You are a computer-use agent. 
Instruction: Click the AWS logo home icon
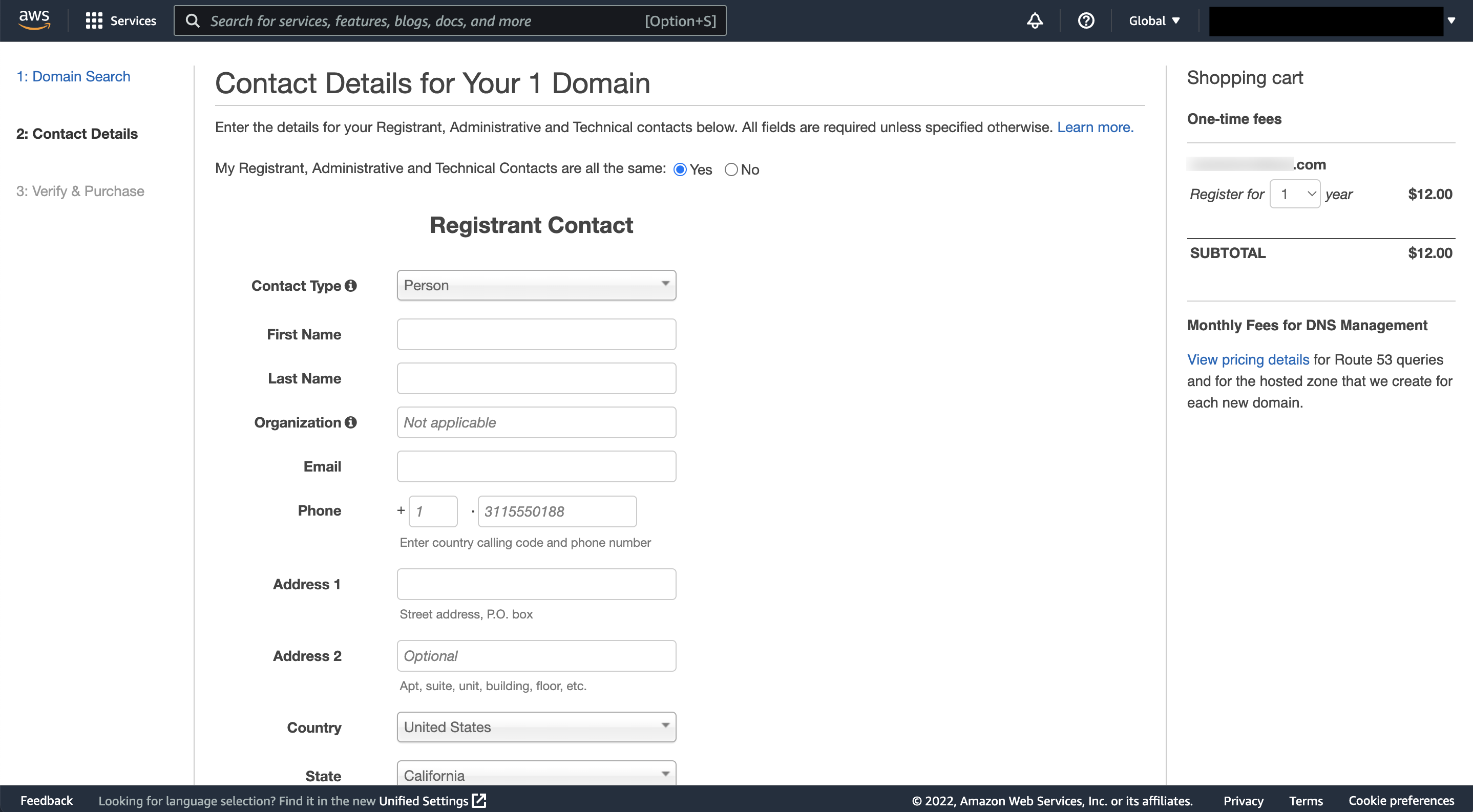click(34, 20)
